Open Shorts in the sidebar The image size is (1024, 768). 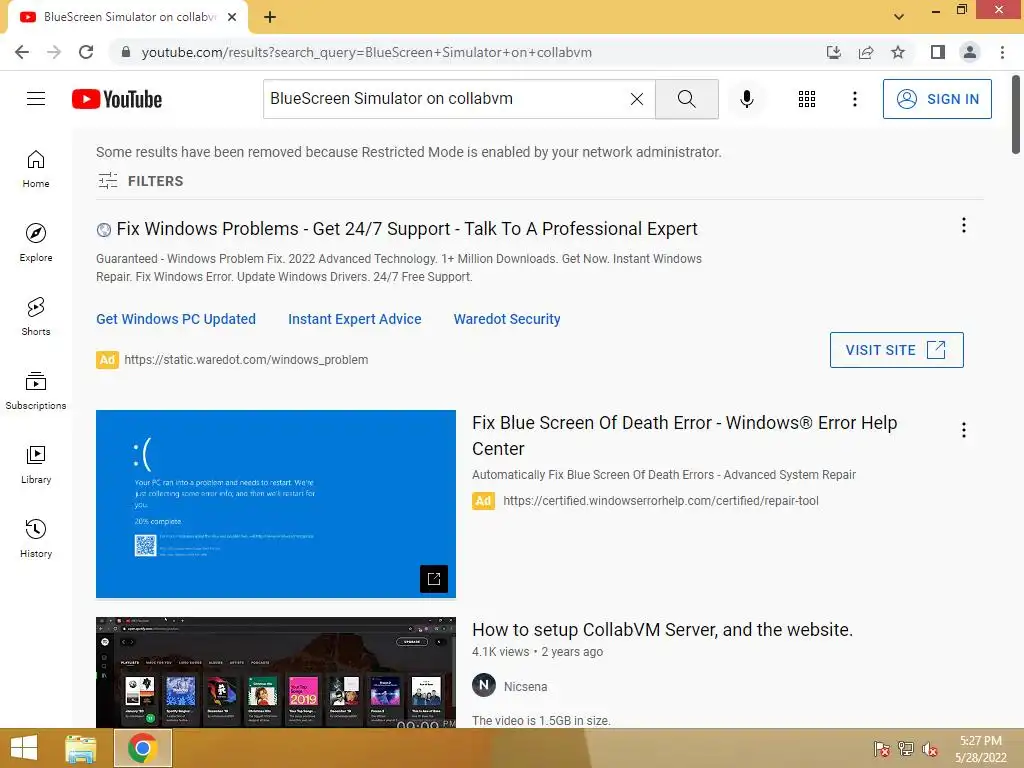(x=36, y=316)
